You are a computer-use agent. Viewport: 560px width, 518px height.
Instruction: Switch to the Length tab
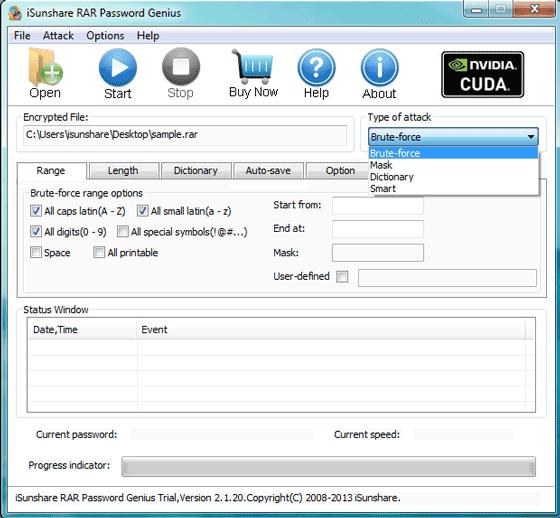(x=124, y=171)
